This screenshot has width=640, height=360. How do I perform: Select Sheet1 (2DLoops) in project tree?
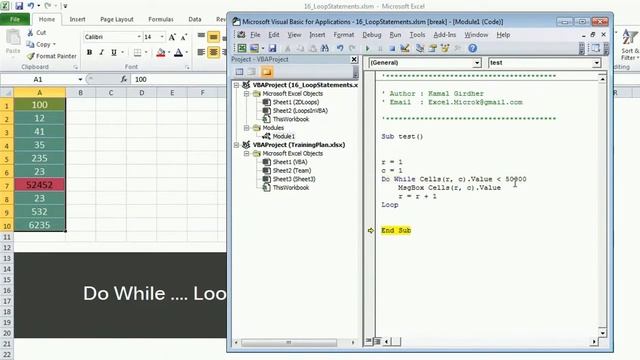point(296,102)
